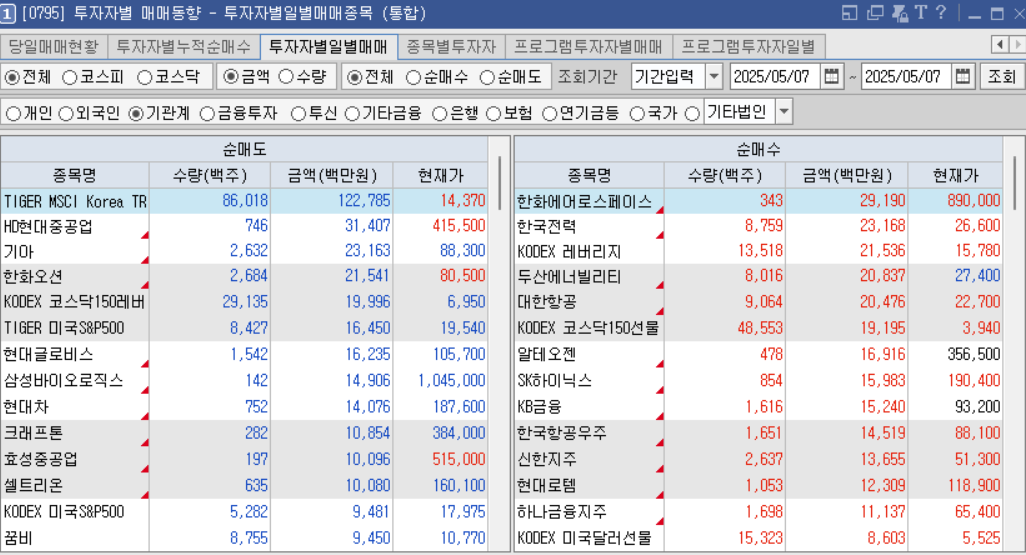Screen dimensions: 1026x555
Task: Click the 두산에너빌리티 stock name
Action: point(569,276)
